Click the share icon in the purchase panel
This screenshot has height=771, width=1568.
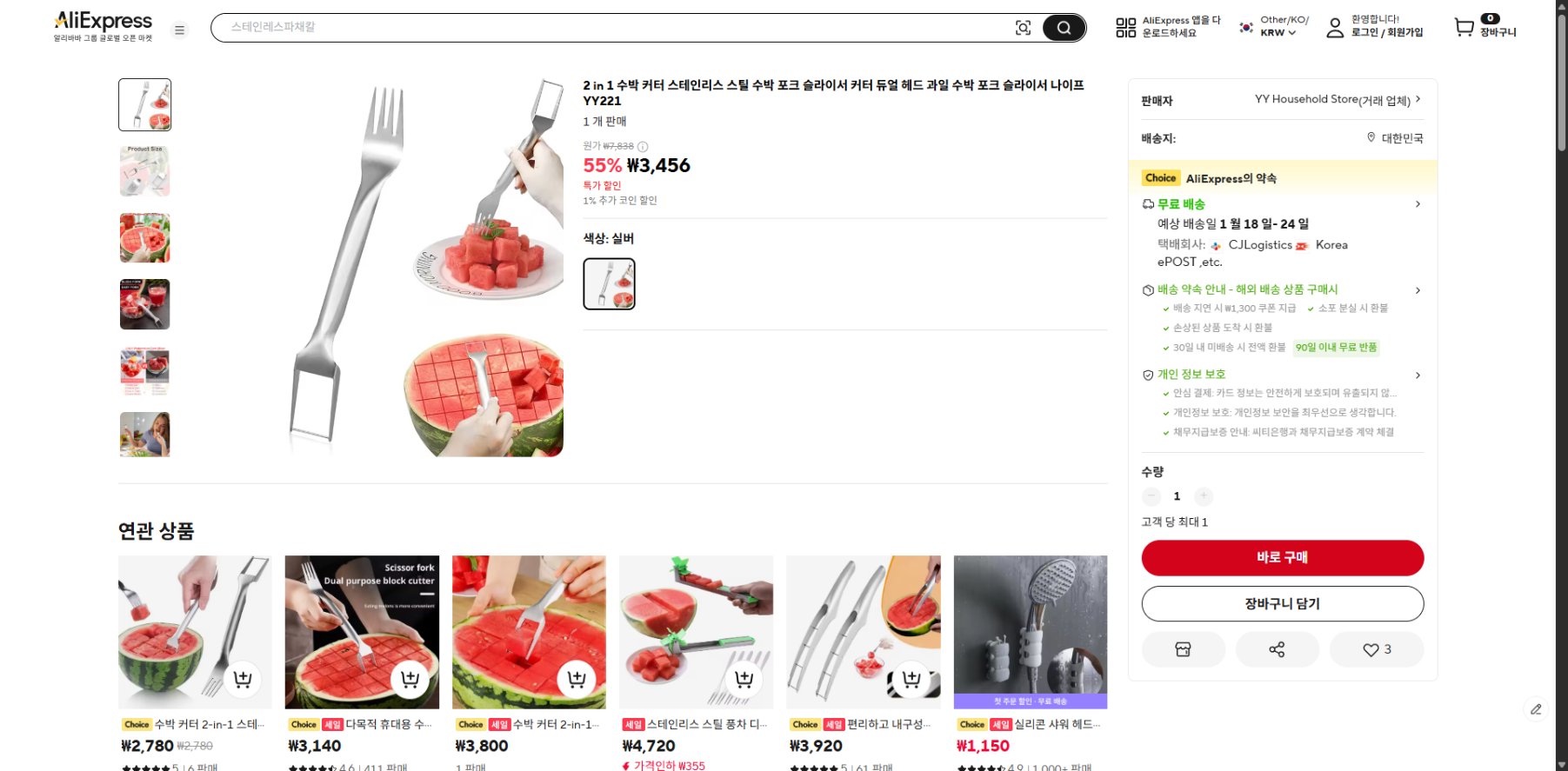(1277, 648)
